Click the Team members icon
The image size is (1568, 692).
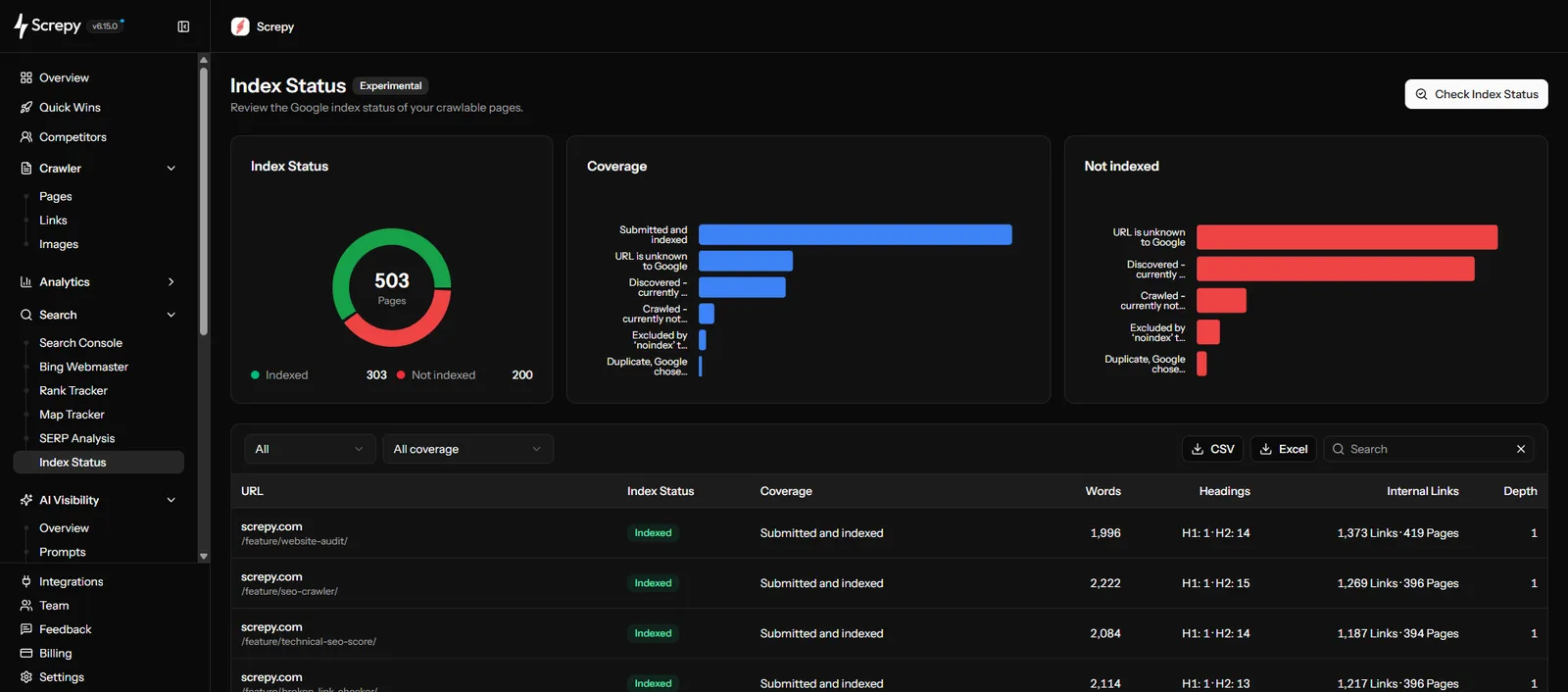pos(26,606)
